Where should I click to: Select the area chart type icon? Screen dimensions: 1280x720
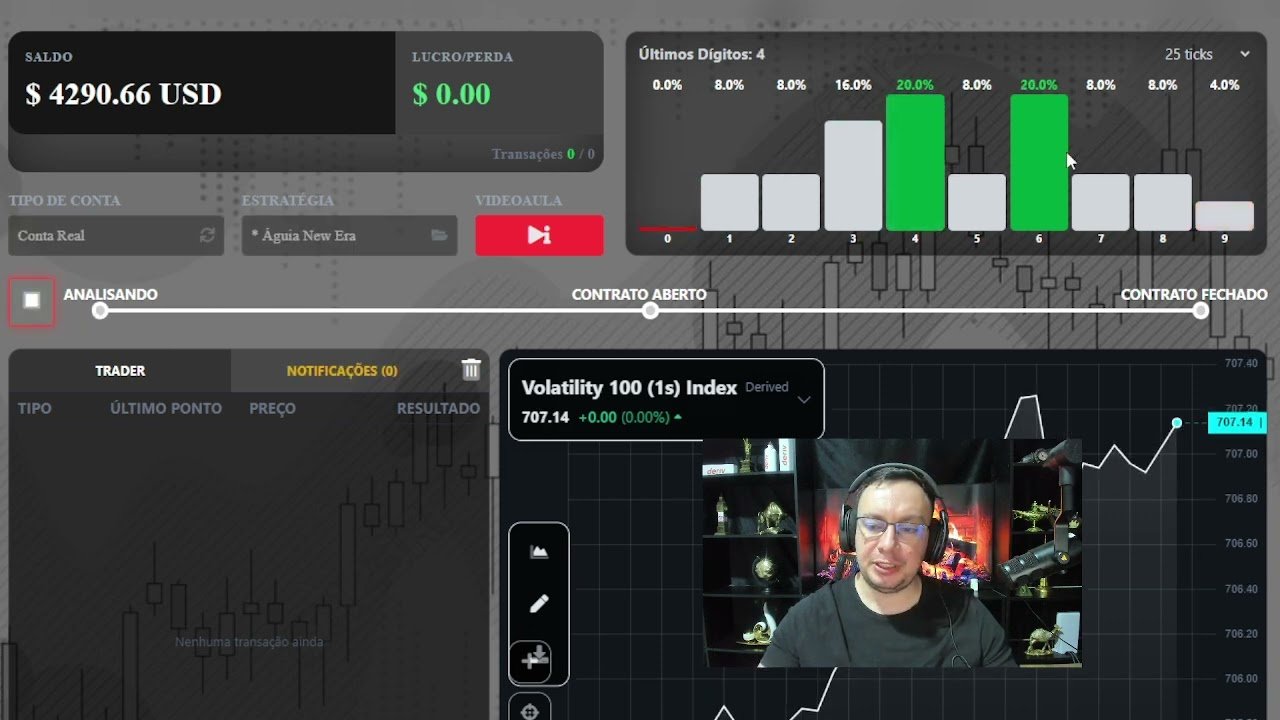click(539, 551)
